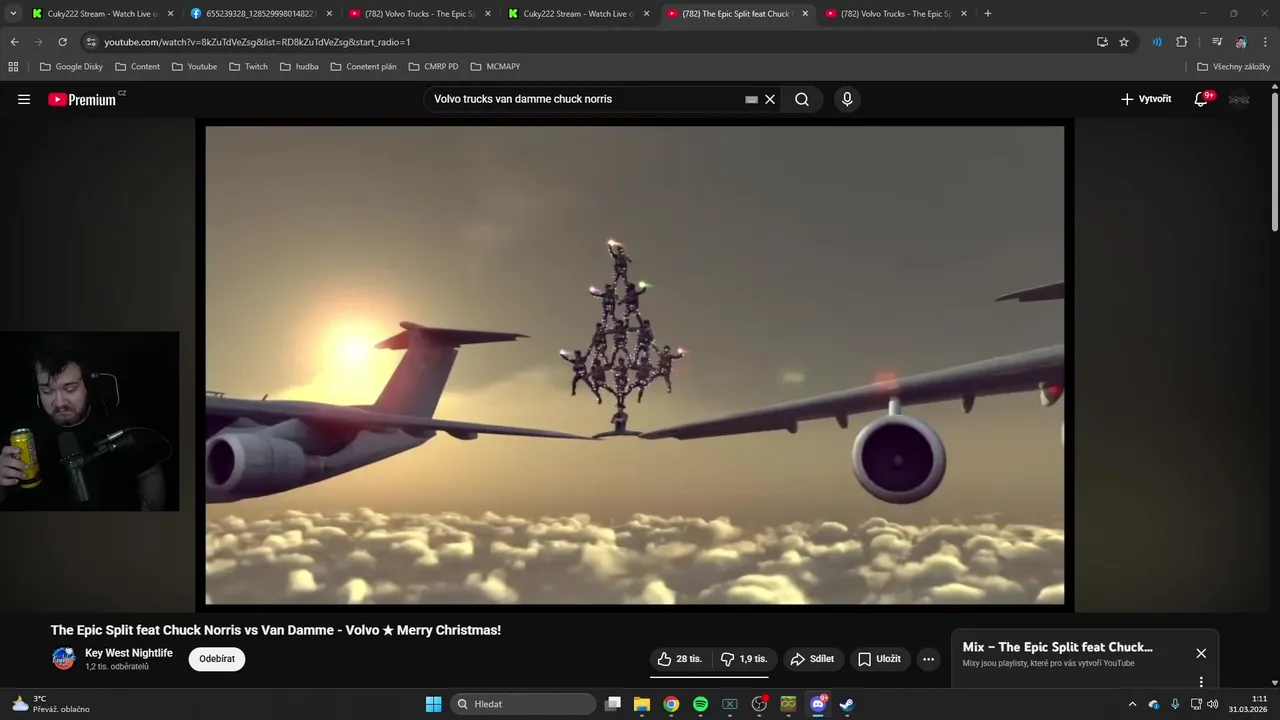This screenshot has height=720, width=1280.
Task: Open Conetent plán bookmark folder
Action: point(363,67)
